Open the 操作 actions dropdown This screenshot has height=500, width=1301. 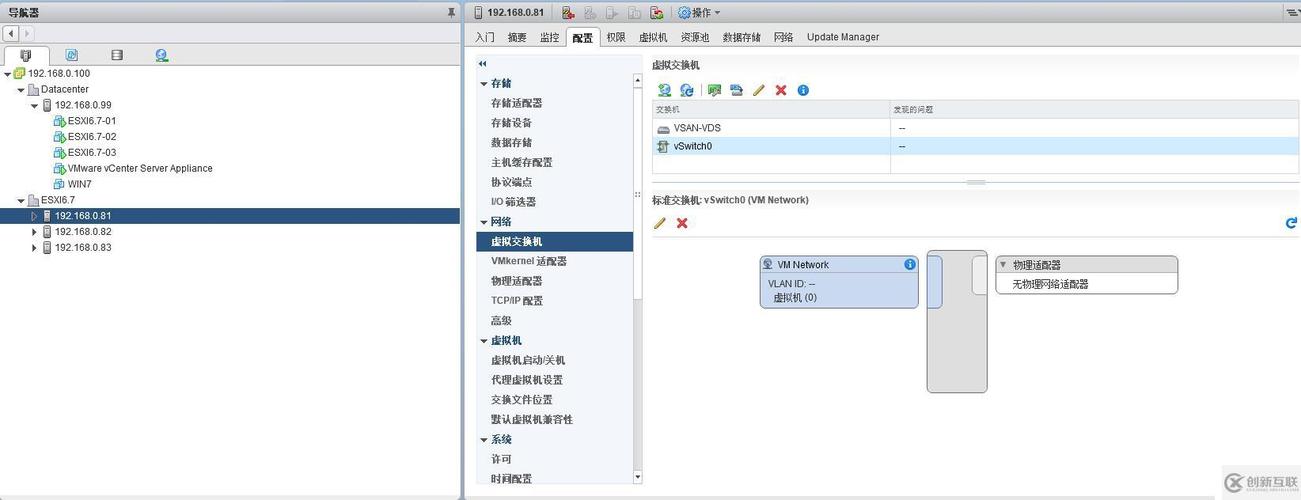click(x=700, y=12)
